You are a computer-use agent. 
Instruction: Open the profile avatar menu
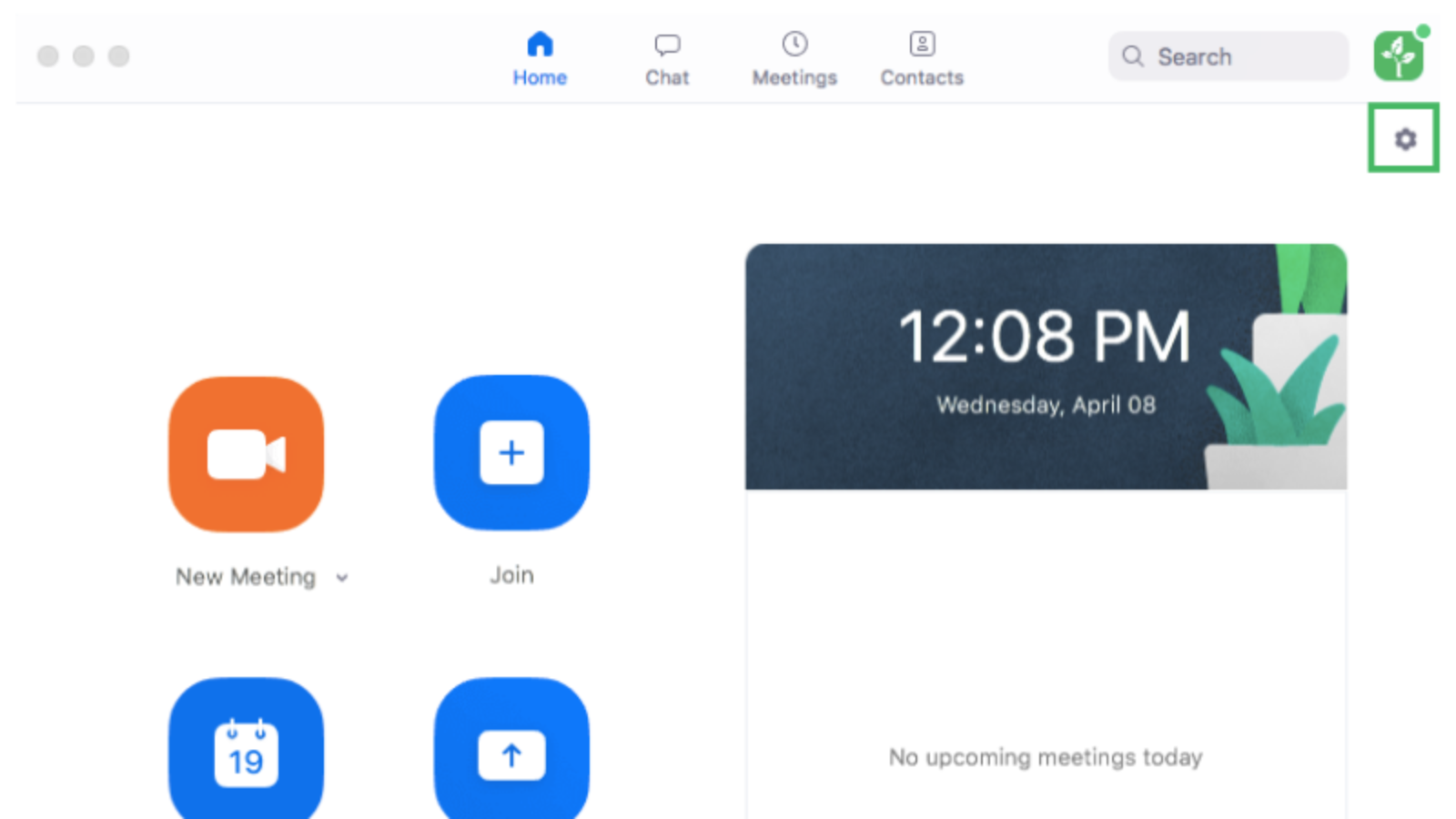[1399, 56]
